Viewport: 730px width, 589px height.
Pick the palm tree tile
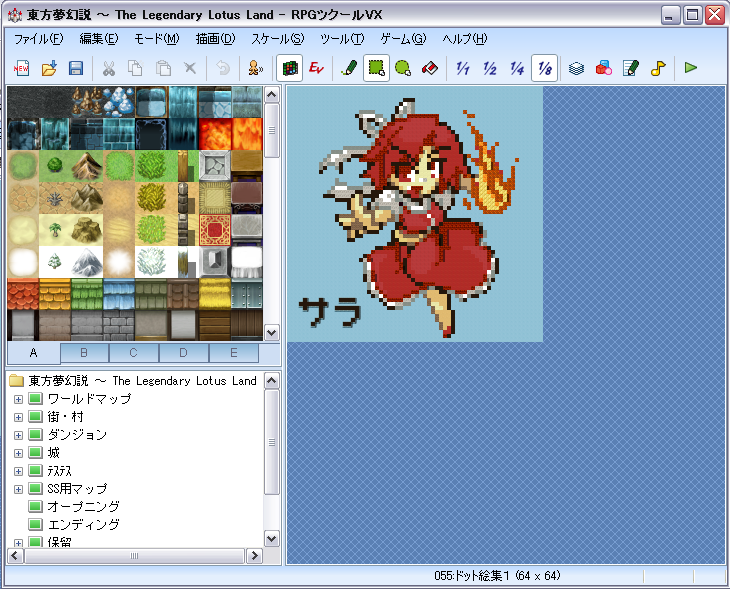55,230
